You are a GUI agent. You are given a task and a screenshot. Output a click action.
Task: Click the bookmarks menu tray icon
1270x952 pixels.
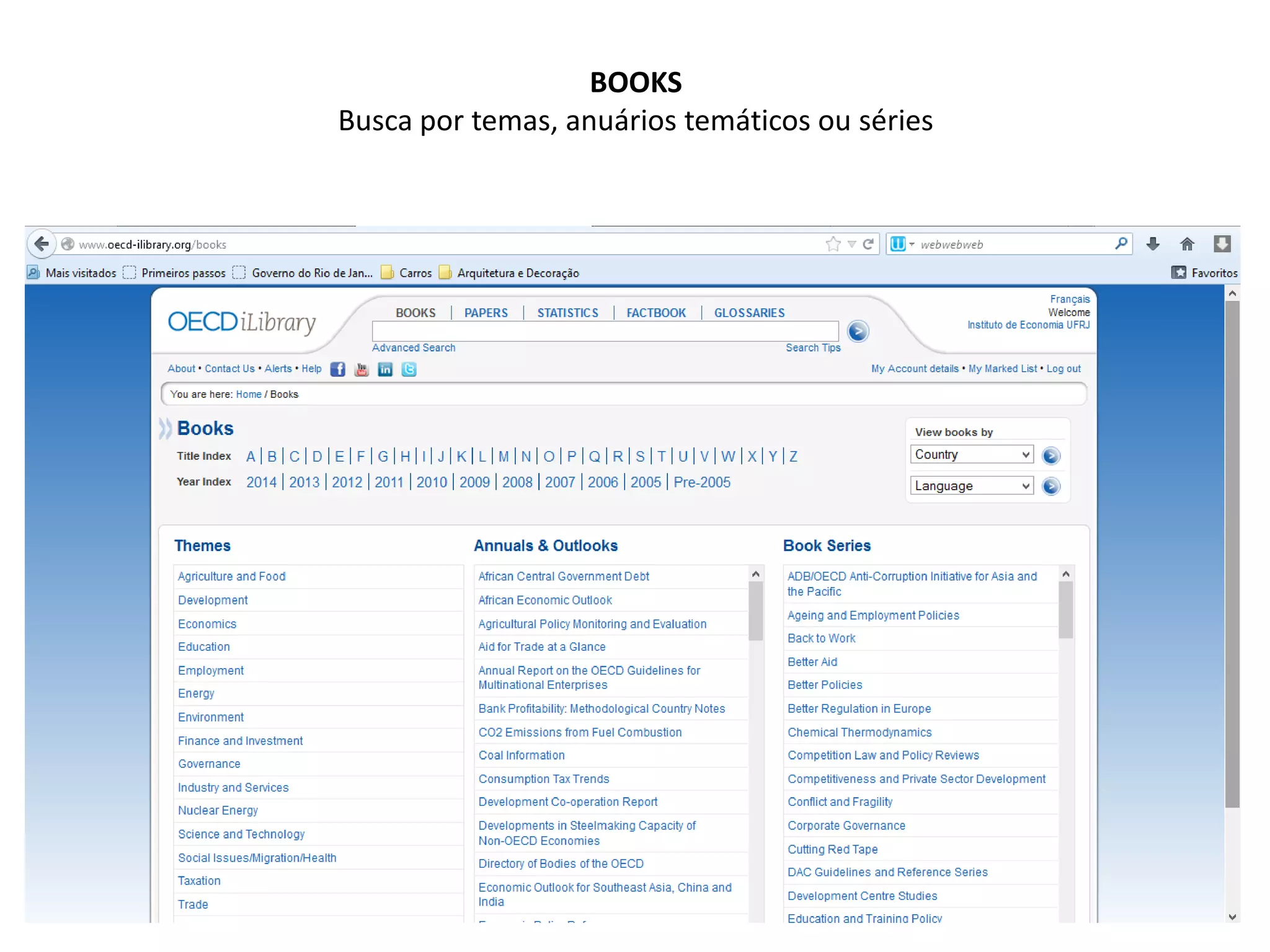click(x=1222, y=244)
